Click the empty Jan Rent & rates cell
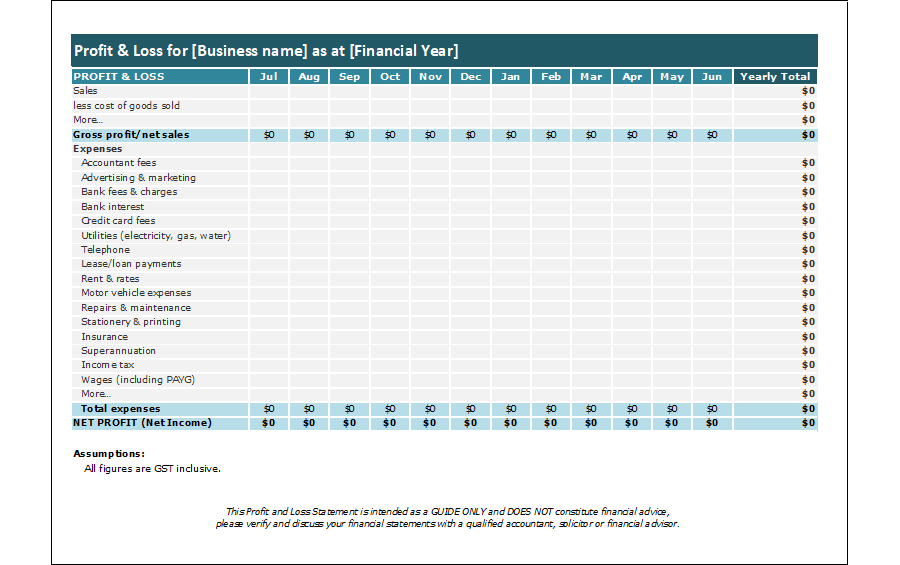 [510, 278]
